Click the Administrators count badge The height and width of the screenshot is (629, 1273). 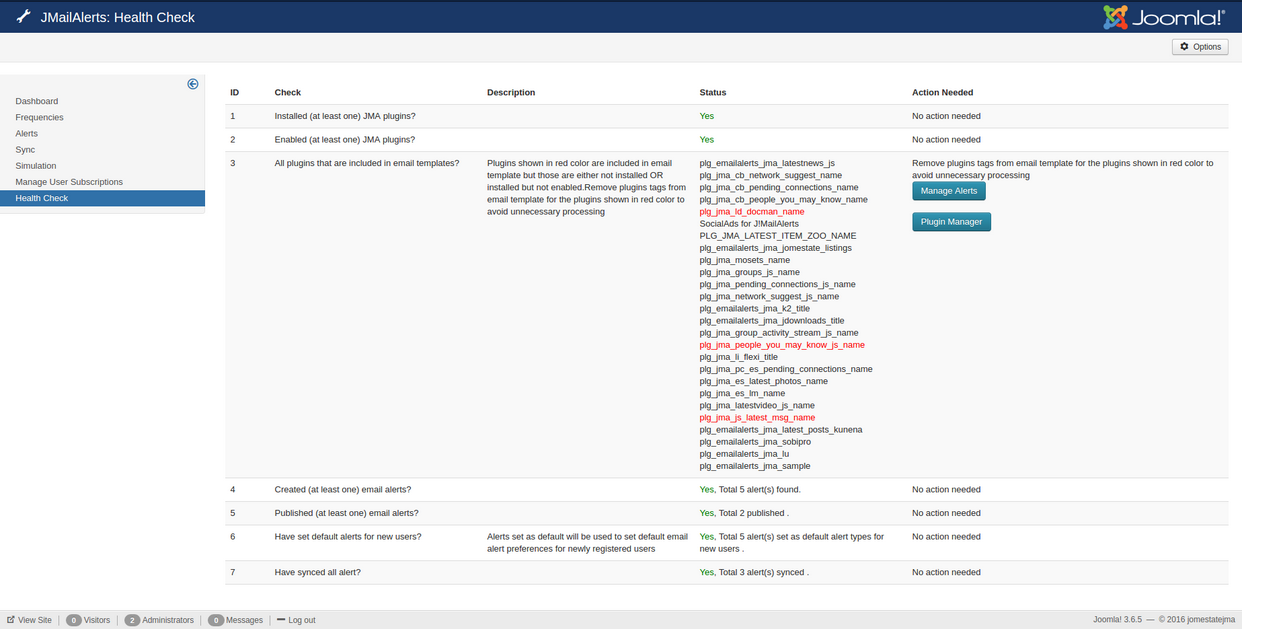132,620
